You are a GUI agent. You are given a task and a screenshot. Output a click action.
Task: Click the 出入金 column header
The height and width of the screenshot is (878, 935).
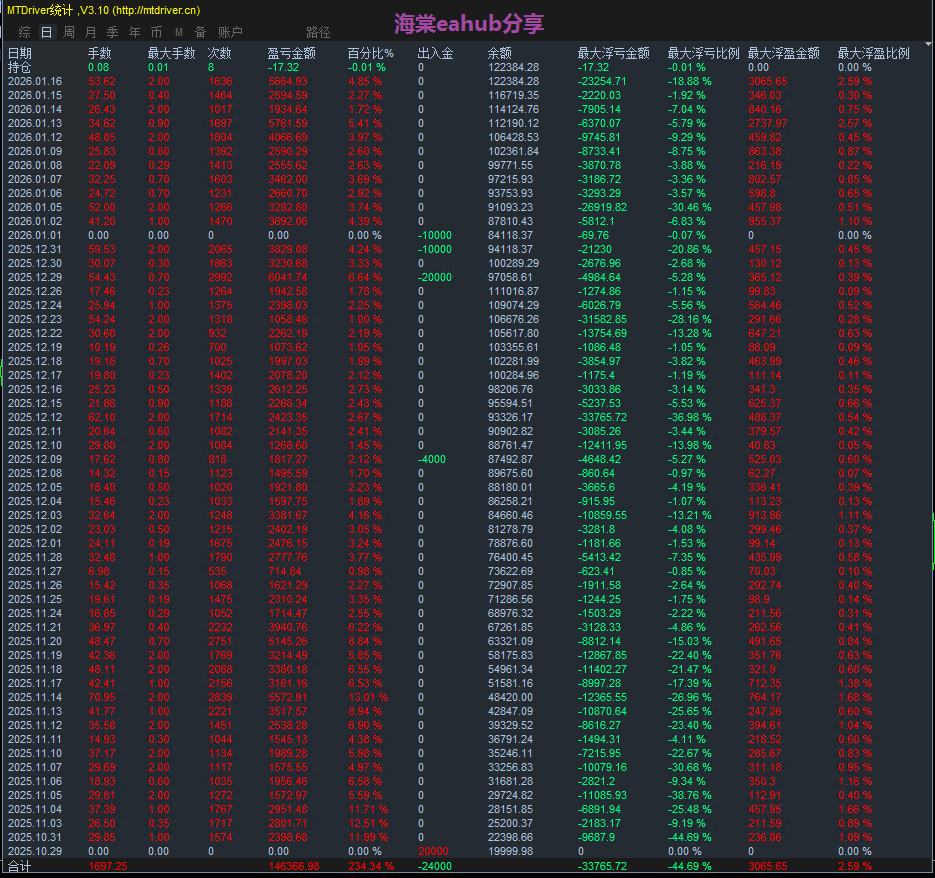pos(435,53)
